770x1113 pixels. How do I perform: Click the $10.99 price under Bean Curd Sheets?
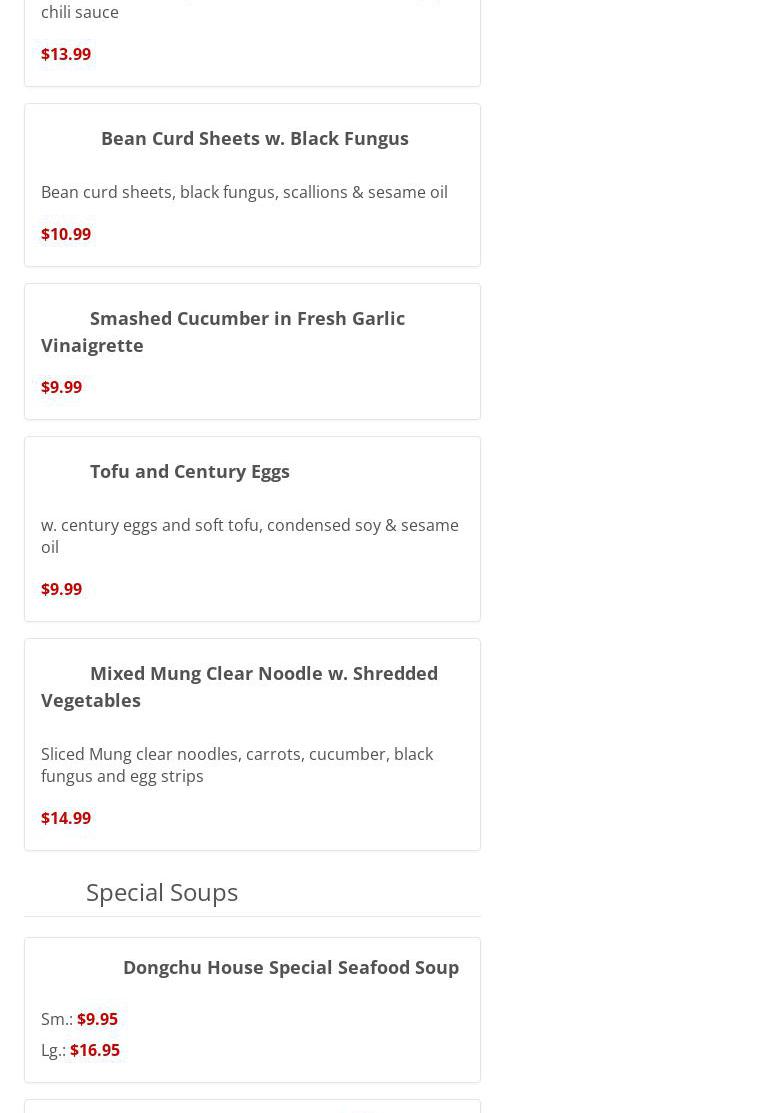coord(66,234)
